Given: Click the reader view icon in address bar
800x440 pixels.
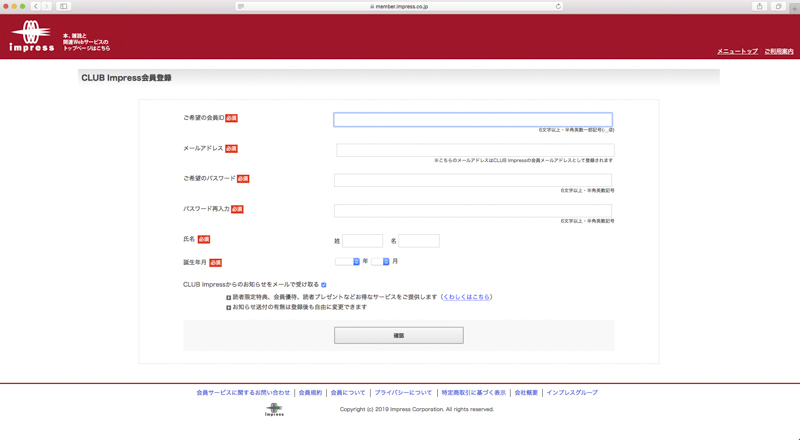Looking at the screenshot, I should point(241,6).
